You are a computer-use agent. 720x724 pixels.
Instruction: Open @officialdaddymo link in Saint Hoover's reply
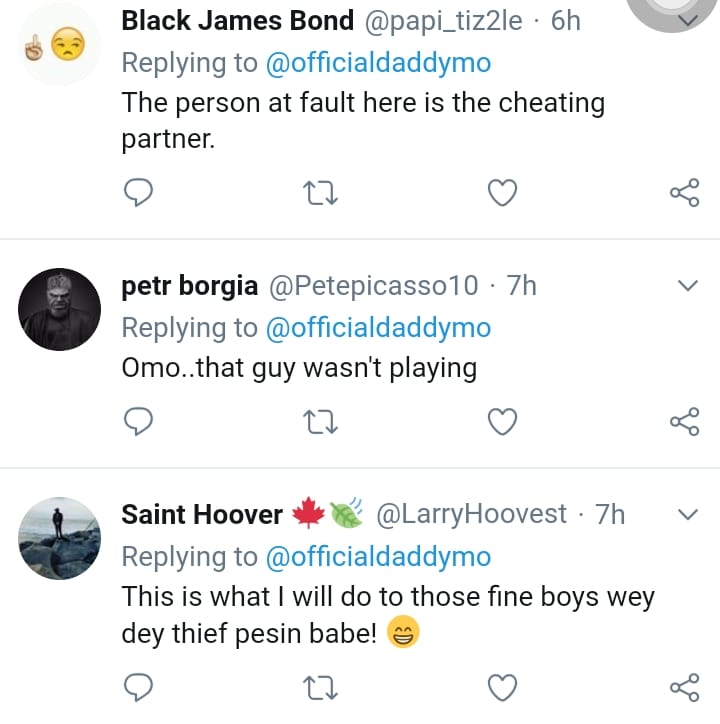pos(376,556)
